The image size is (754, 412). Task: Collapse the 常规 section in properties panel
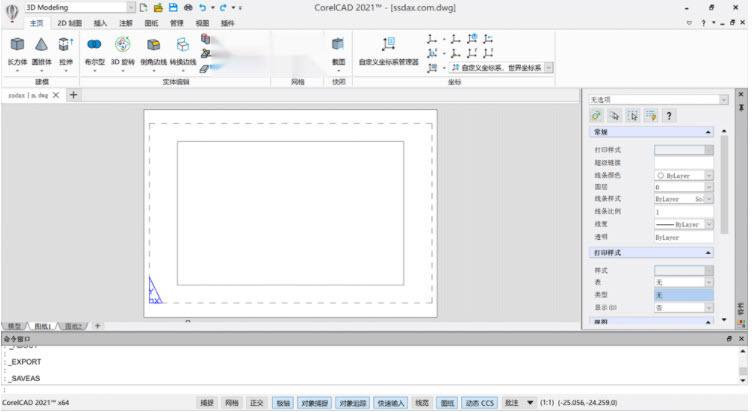click(x=709, y=132)
